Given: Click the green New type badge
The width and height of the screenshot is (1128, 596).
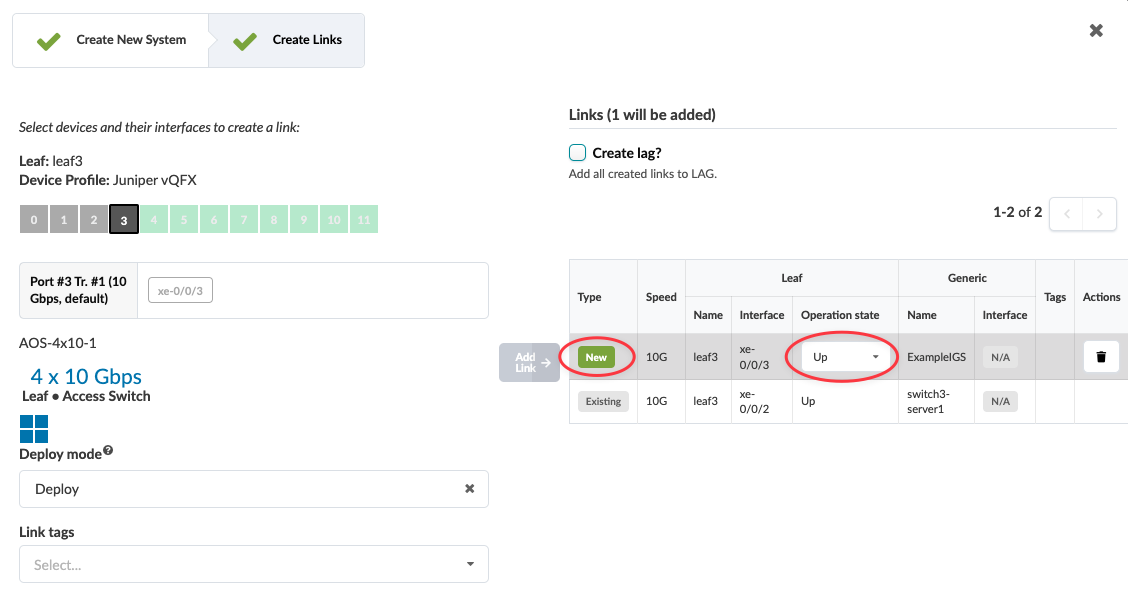Looking at the screenshot, I should pyautogui.click(x=596, y=357).
